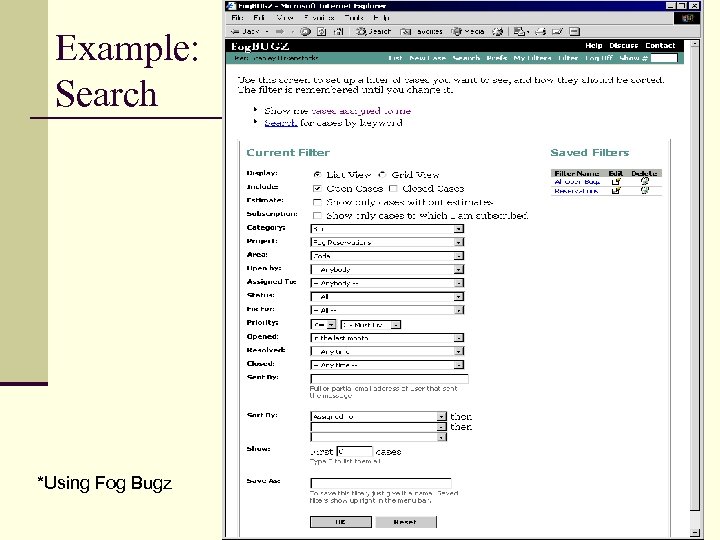Open the first Sort By dropdown
The image size is (720, 540).
[378, 416]
